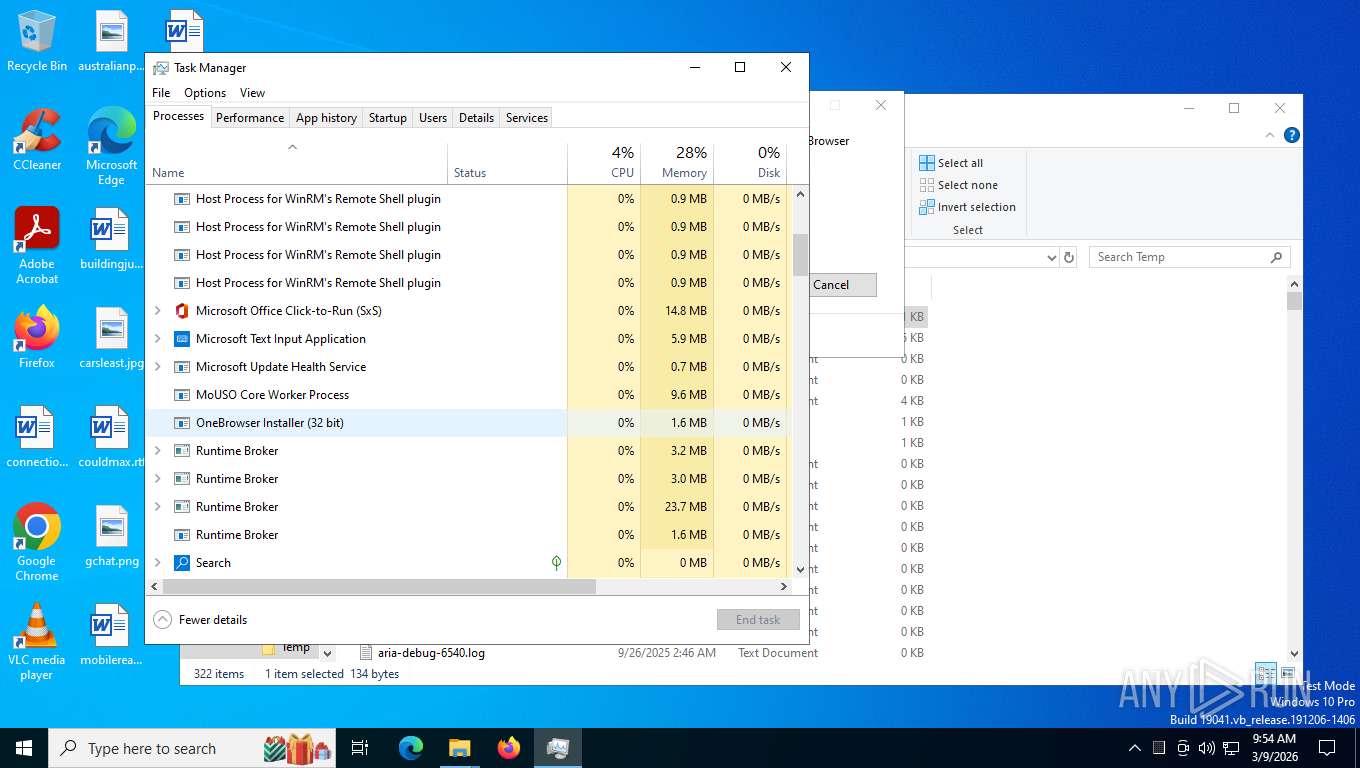Viewport: 1360px width, 768px height.
Task: Click taskbar Type here to search box
Action: pyautogui.click(x=193, y=748)
